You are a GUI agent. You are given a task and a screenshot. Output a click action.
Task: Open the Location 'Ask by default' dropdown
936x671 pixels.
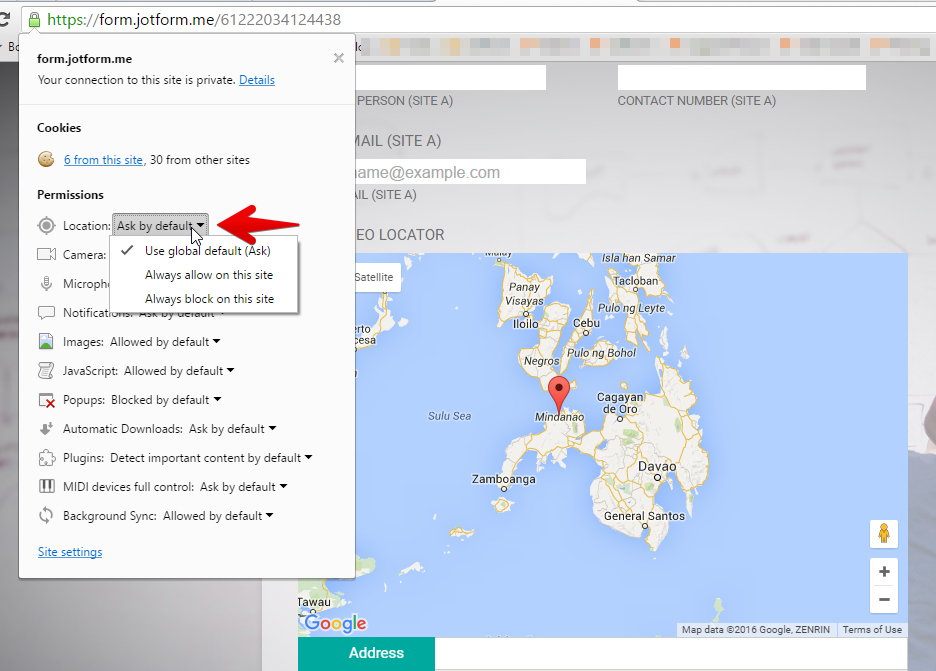pyautogui.click(x=160, y=226)
